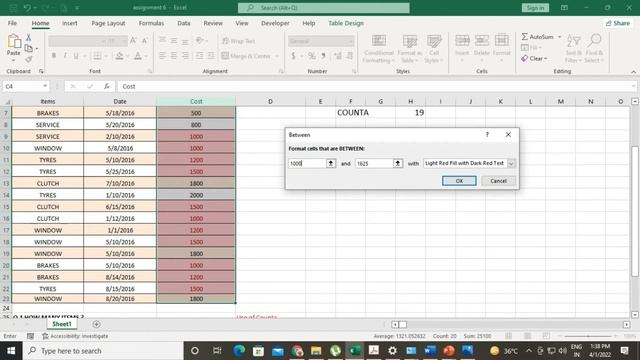Switch to the Data tab
640x360 pixels.
[x=184, y=23]
